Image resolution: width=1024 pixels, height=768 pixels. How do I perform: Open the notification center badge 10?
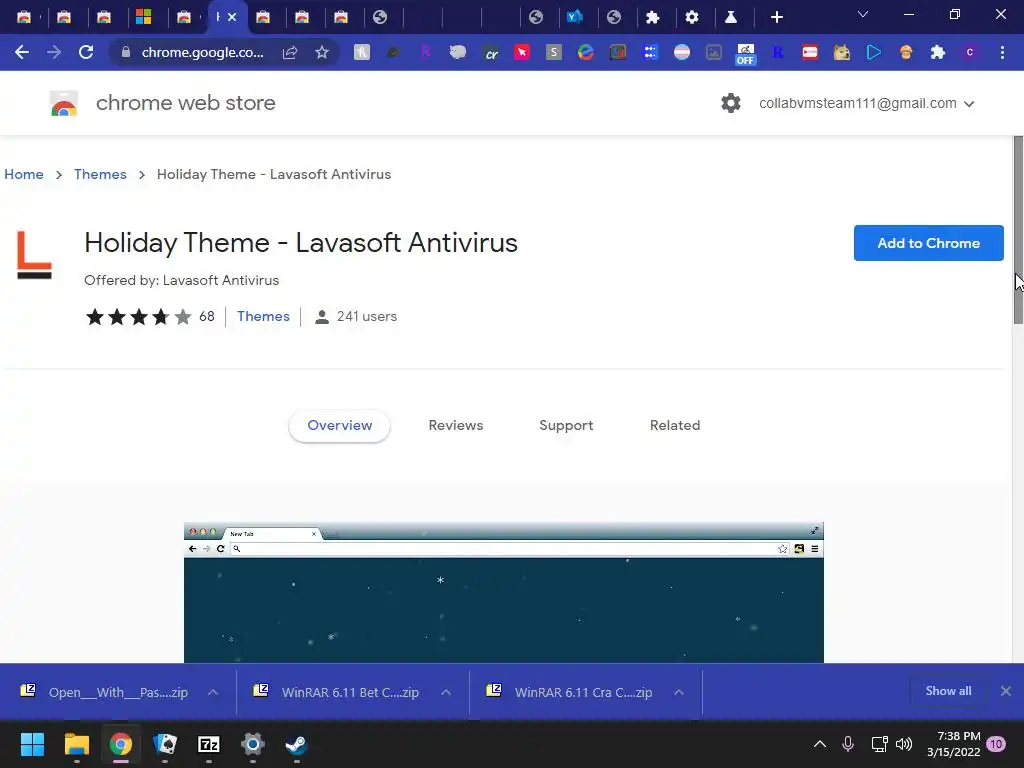tap(996, 744)
